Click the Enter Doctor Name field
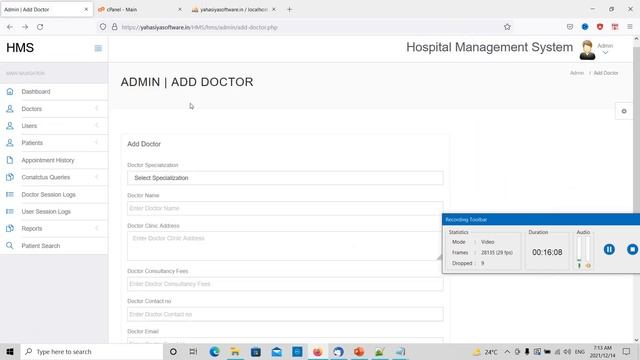The image size is (640, 360). coord(285,208)
